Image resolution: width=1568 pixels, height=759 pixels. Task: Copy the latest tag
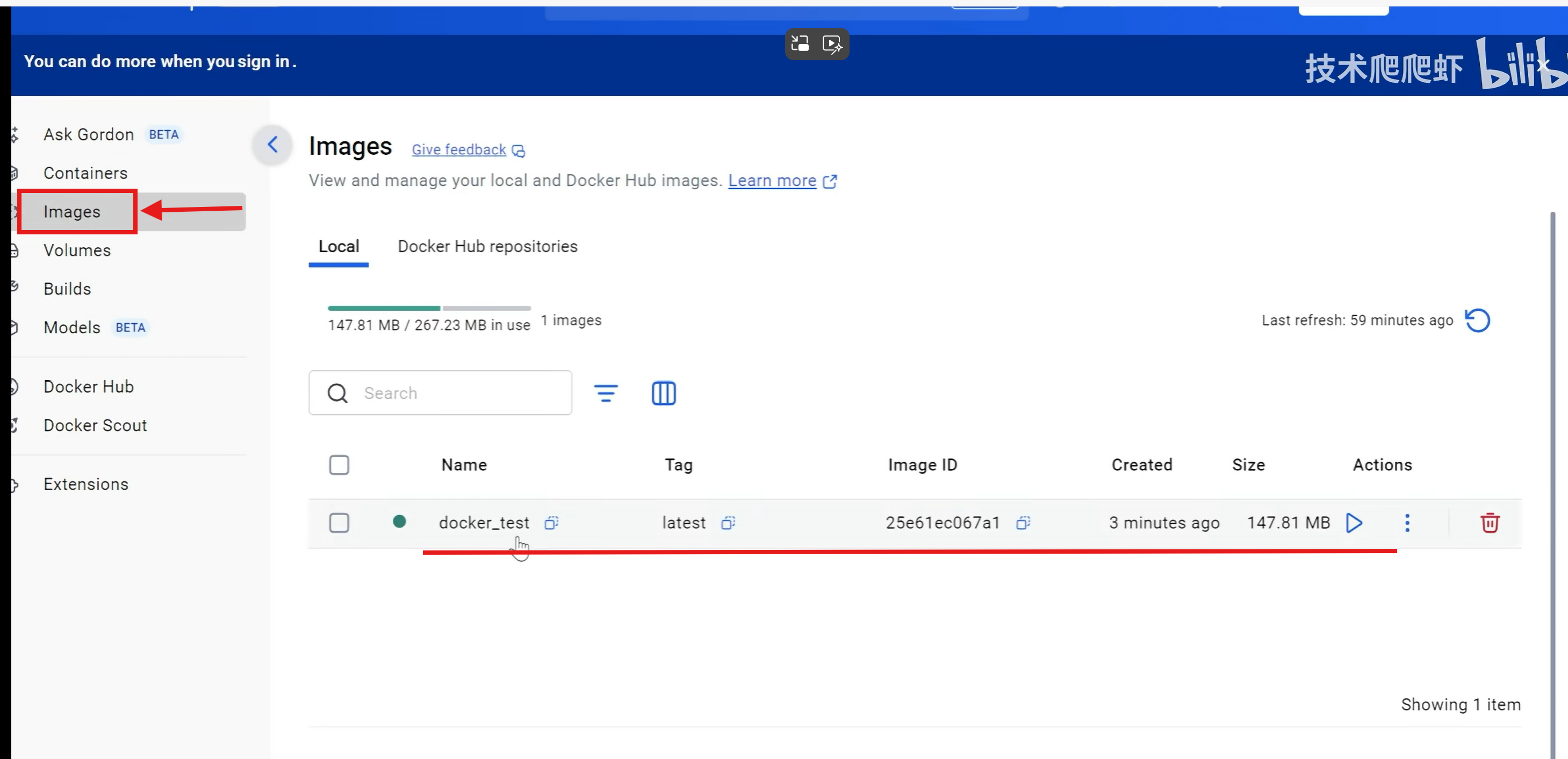(728, 523)
